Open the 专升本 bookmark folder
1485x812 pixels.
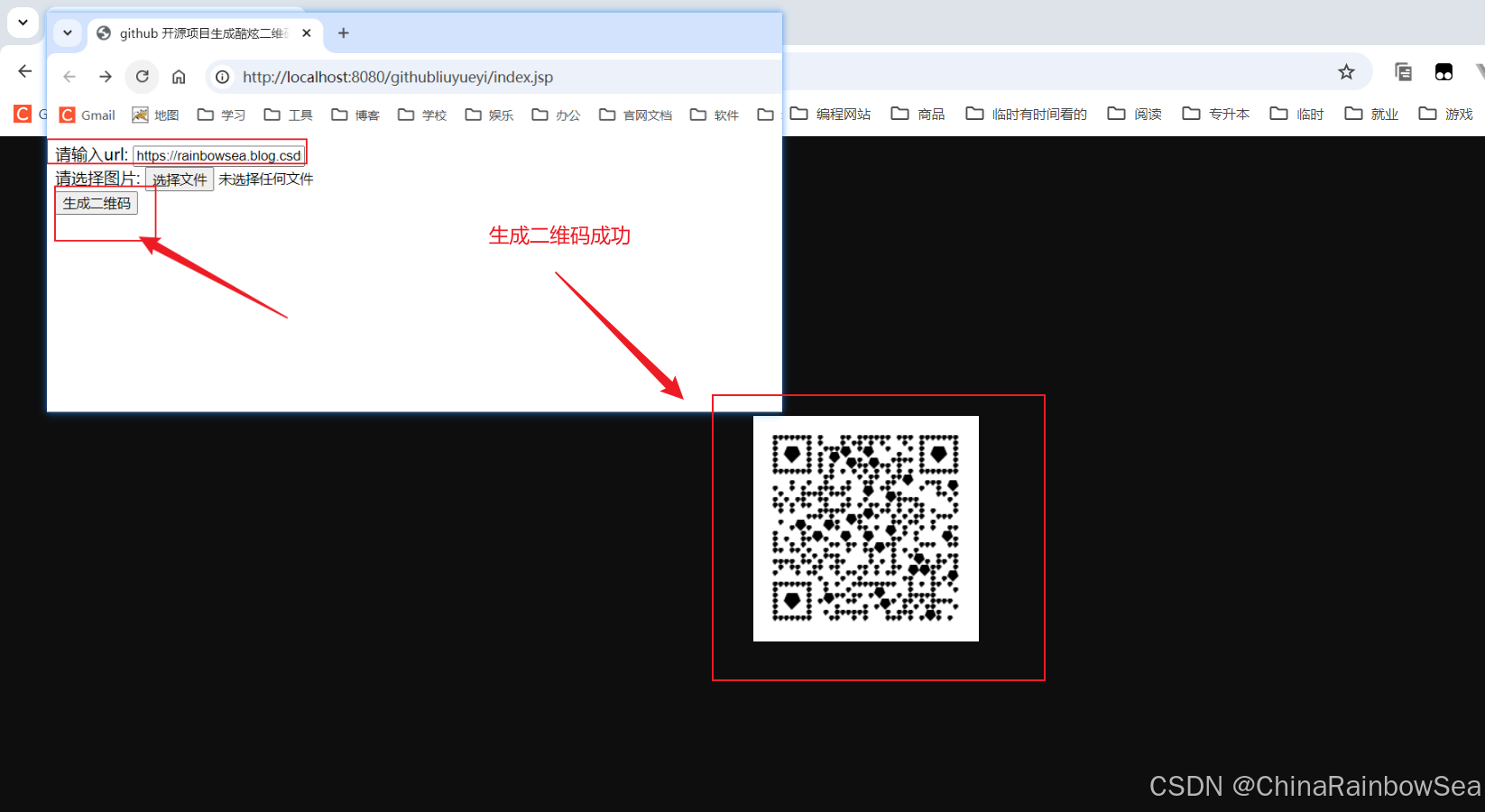point(1216,114)
